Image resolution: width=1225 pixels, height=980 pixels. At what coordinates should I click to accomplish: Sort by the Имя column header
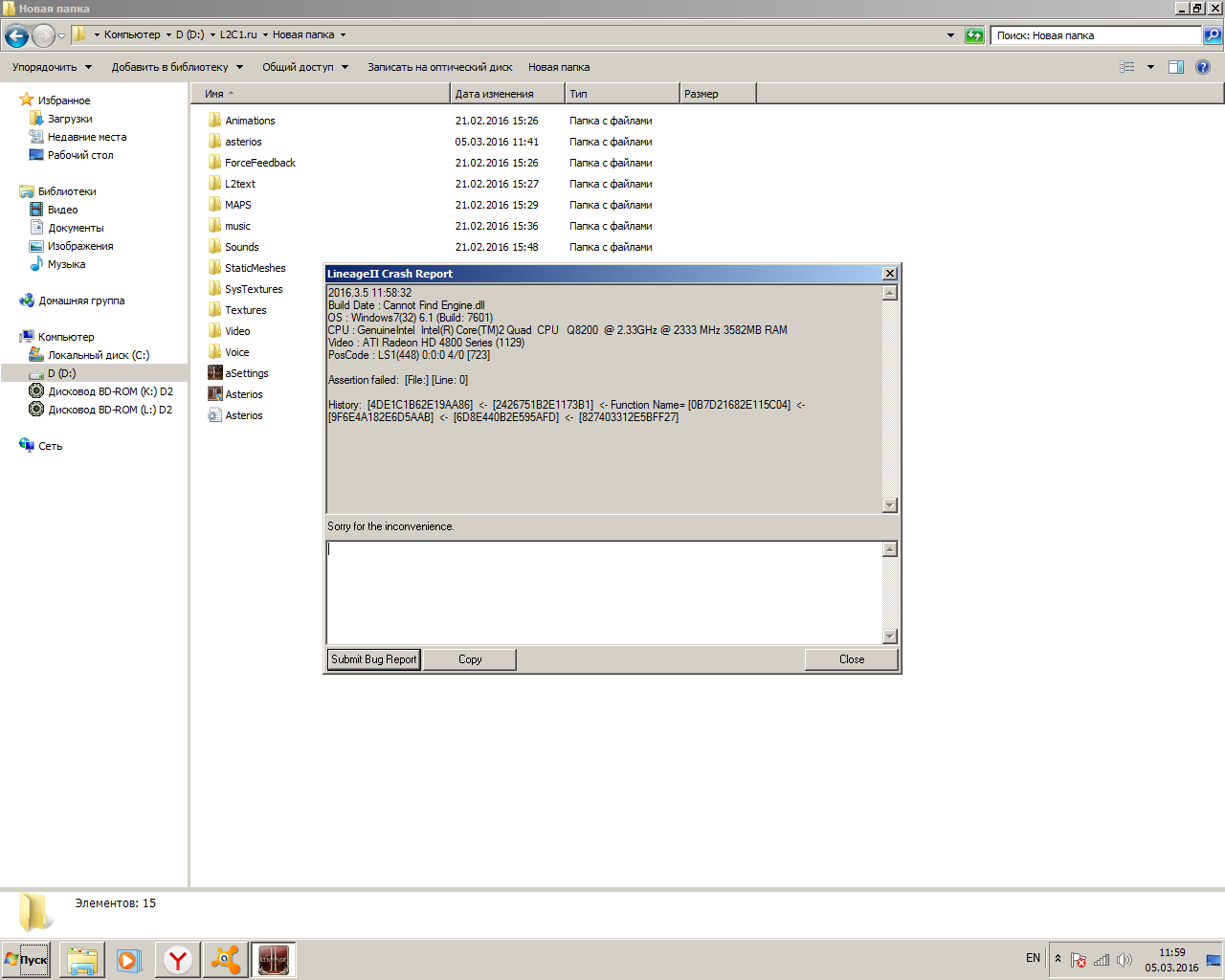pyautogui.click(x=321, y=94)
